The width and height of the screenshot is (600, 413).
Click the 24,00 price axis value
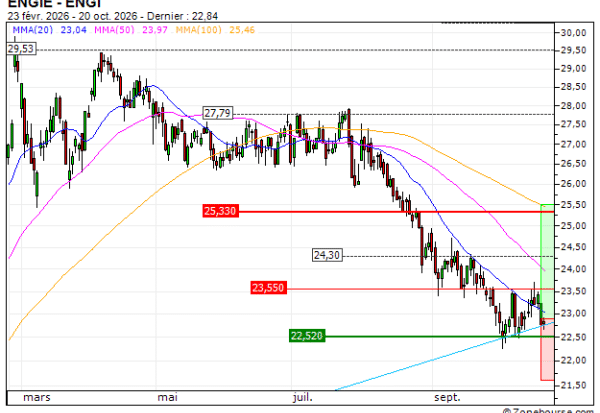click(573, 269)
